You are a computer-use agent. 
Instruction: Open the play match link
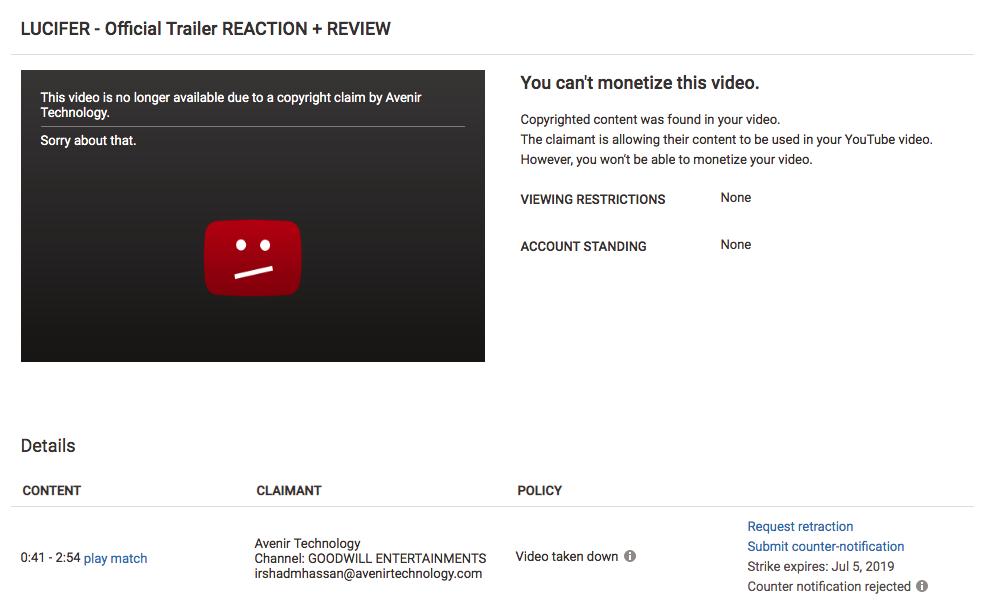116,558
